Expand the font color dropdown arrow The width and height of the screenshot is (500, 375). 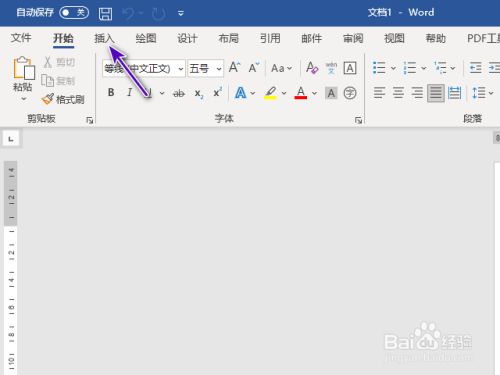[314, 93]
